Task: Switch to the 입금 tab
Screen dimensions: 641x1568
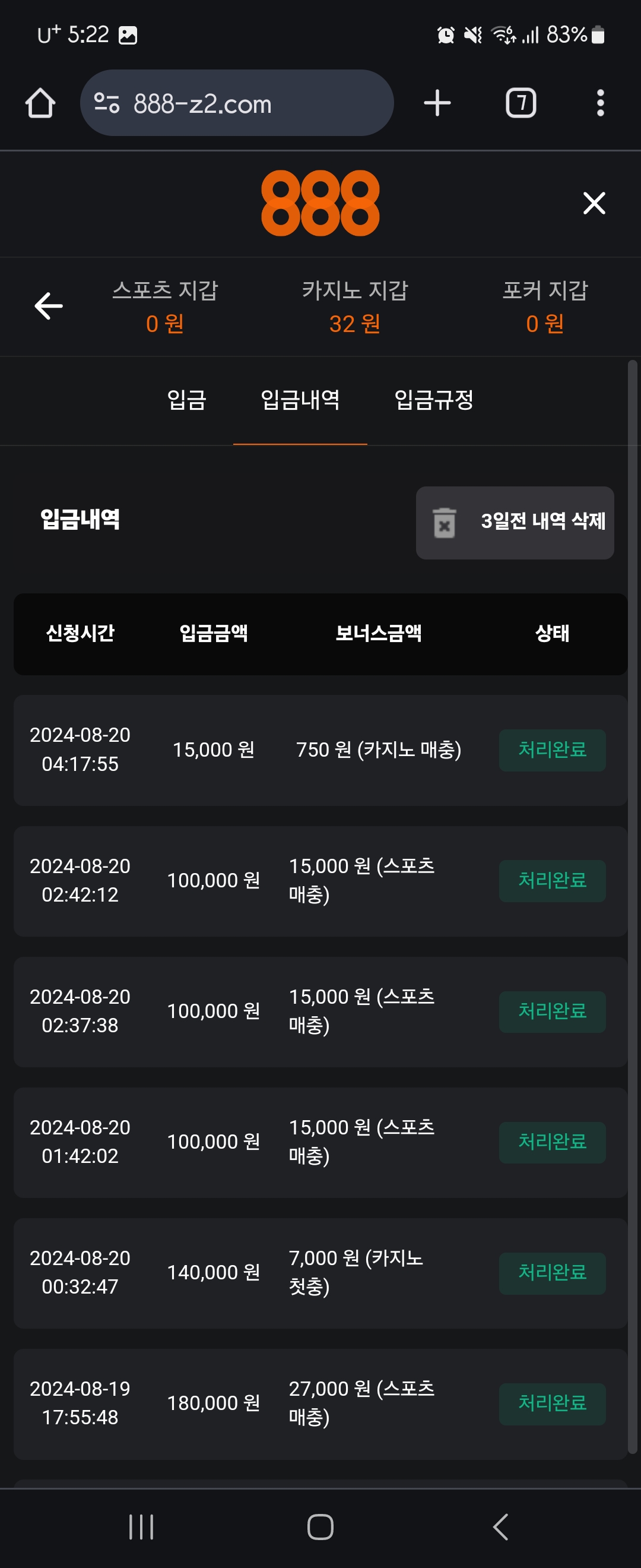Action: (187, 400)
